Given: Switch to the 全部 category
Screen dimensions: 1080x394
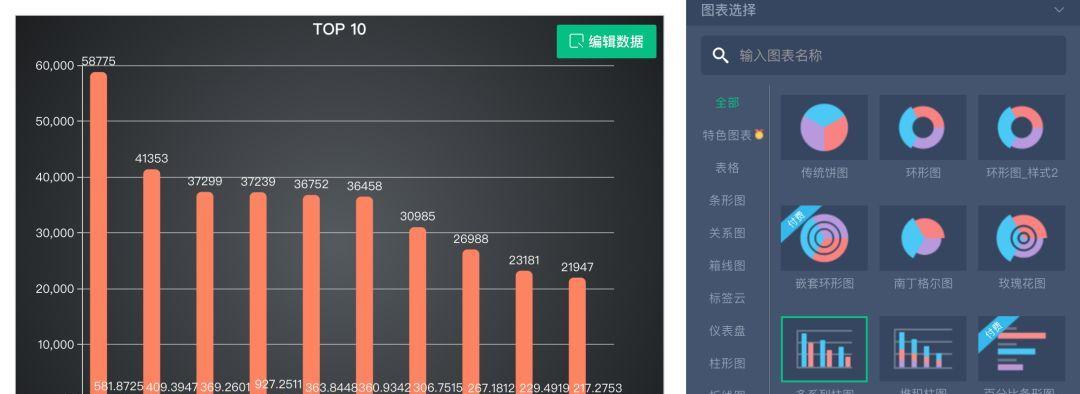Looking at the screenshot, I should tap(727, 103).
